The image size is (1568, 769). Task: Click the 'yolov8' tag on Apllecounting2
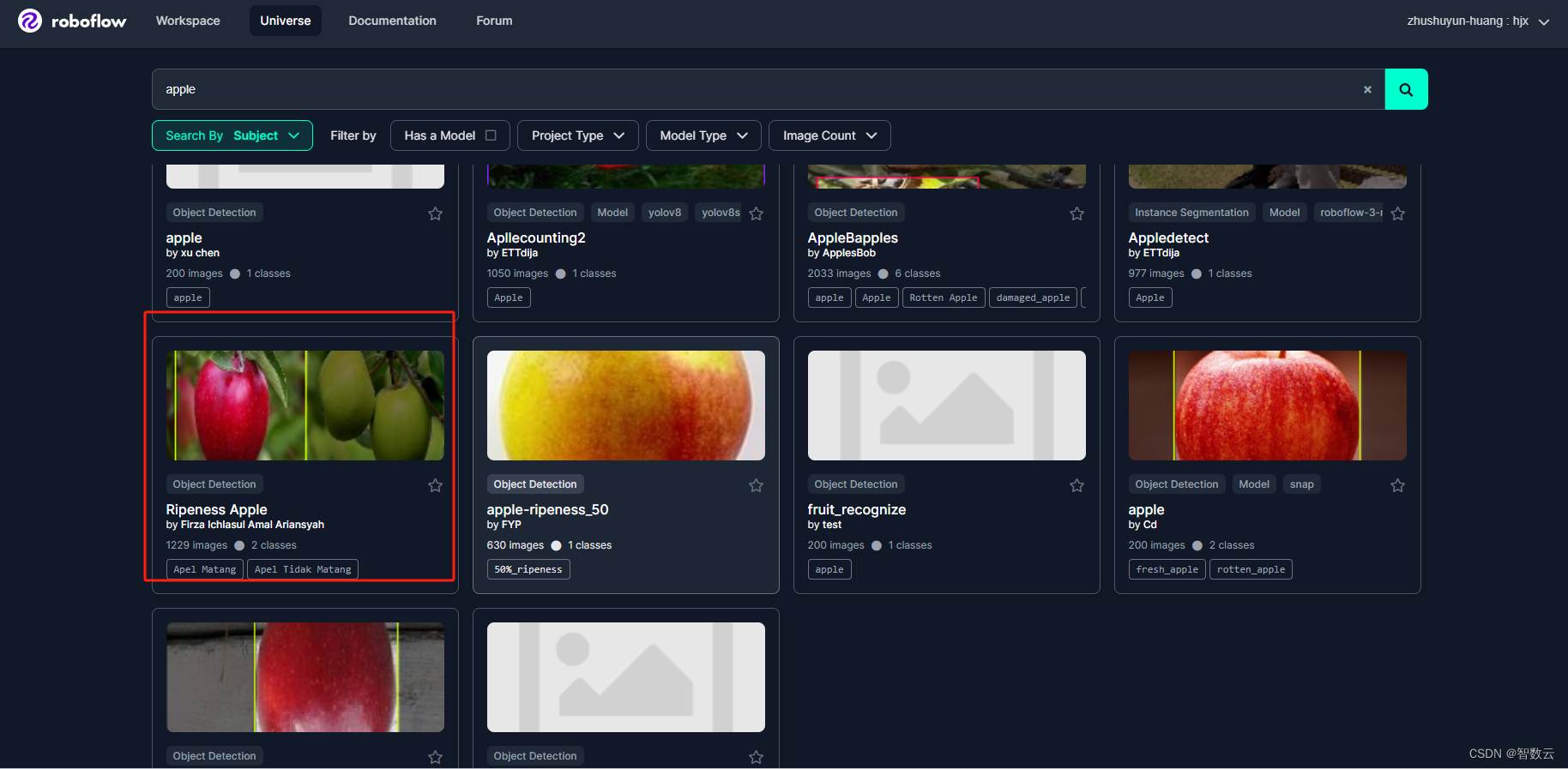665,213
